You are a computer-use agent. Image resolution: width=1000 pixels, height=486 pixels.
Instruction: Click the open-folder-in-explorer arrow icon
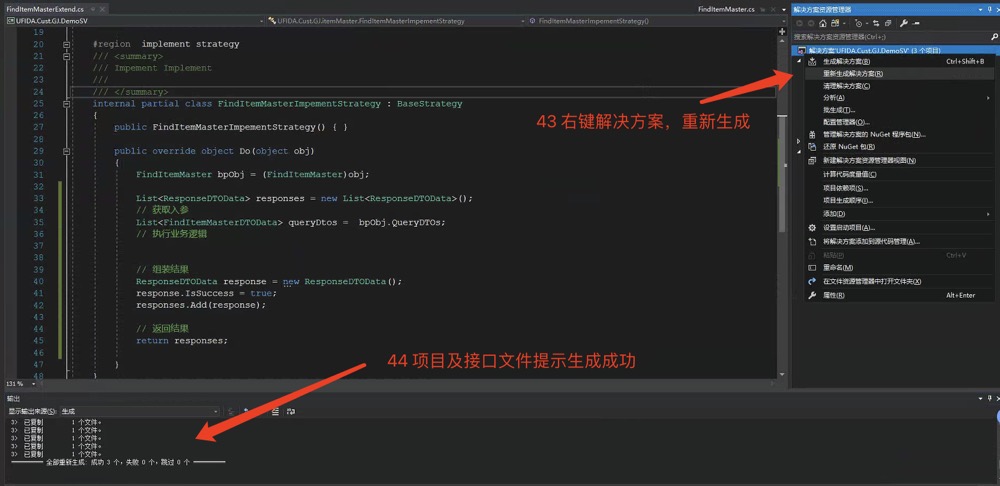[x=812, y=281]
